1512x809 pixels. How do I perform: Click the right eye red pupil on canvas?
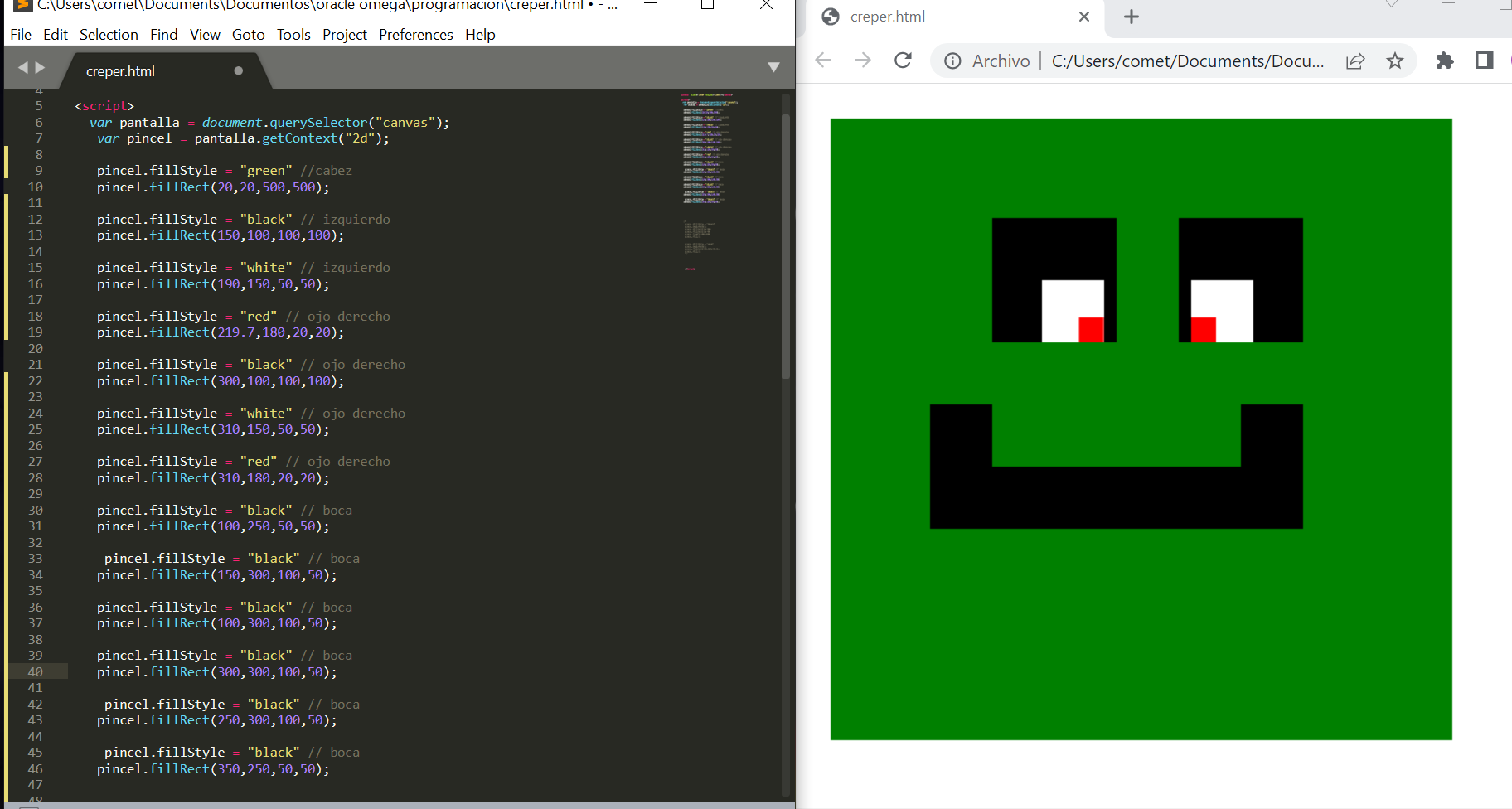click(x=1204, y=330)
